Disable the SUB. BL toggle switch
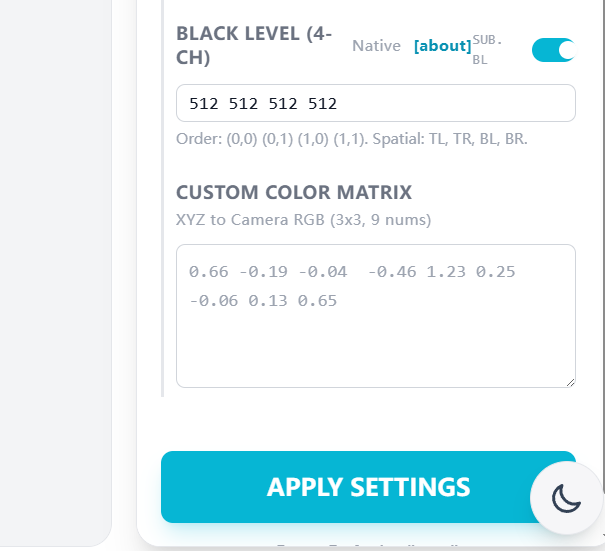Viewport: 605px width, 551px height. click(553, 50)
